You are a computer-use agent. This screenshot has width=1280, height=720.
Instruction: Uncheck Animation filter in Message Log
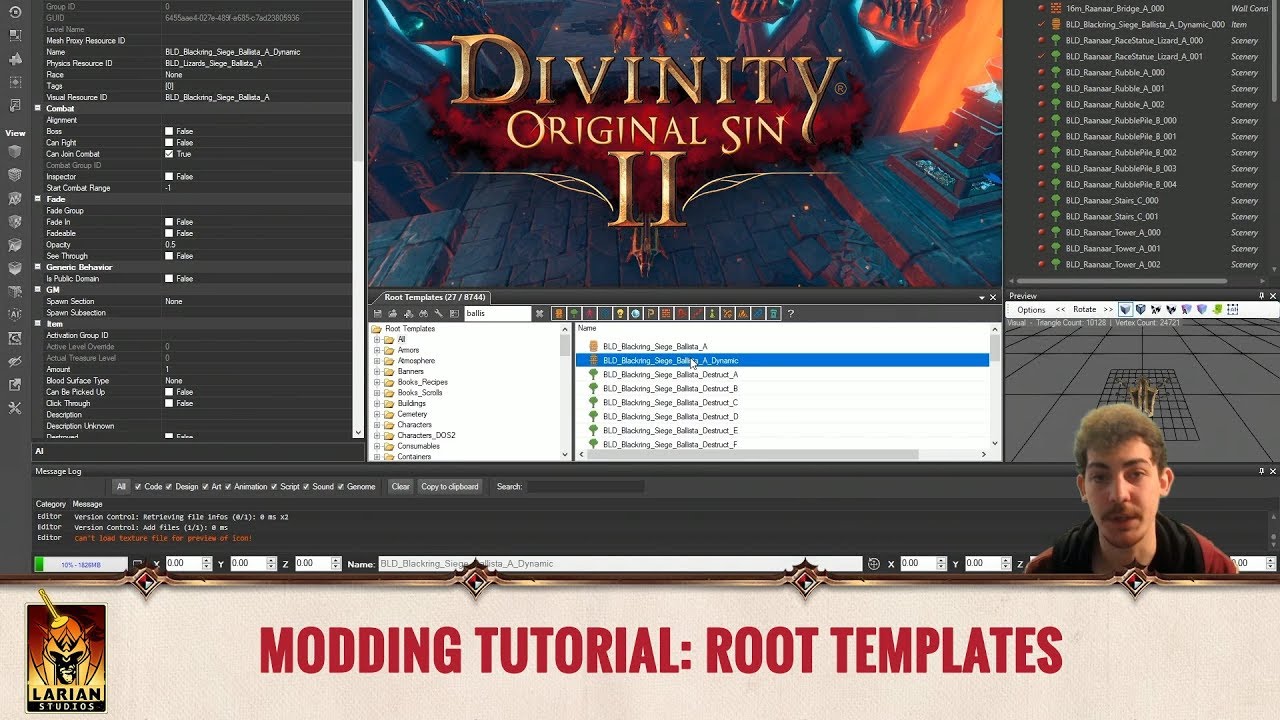tap(229, 487)
